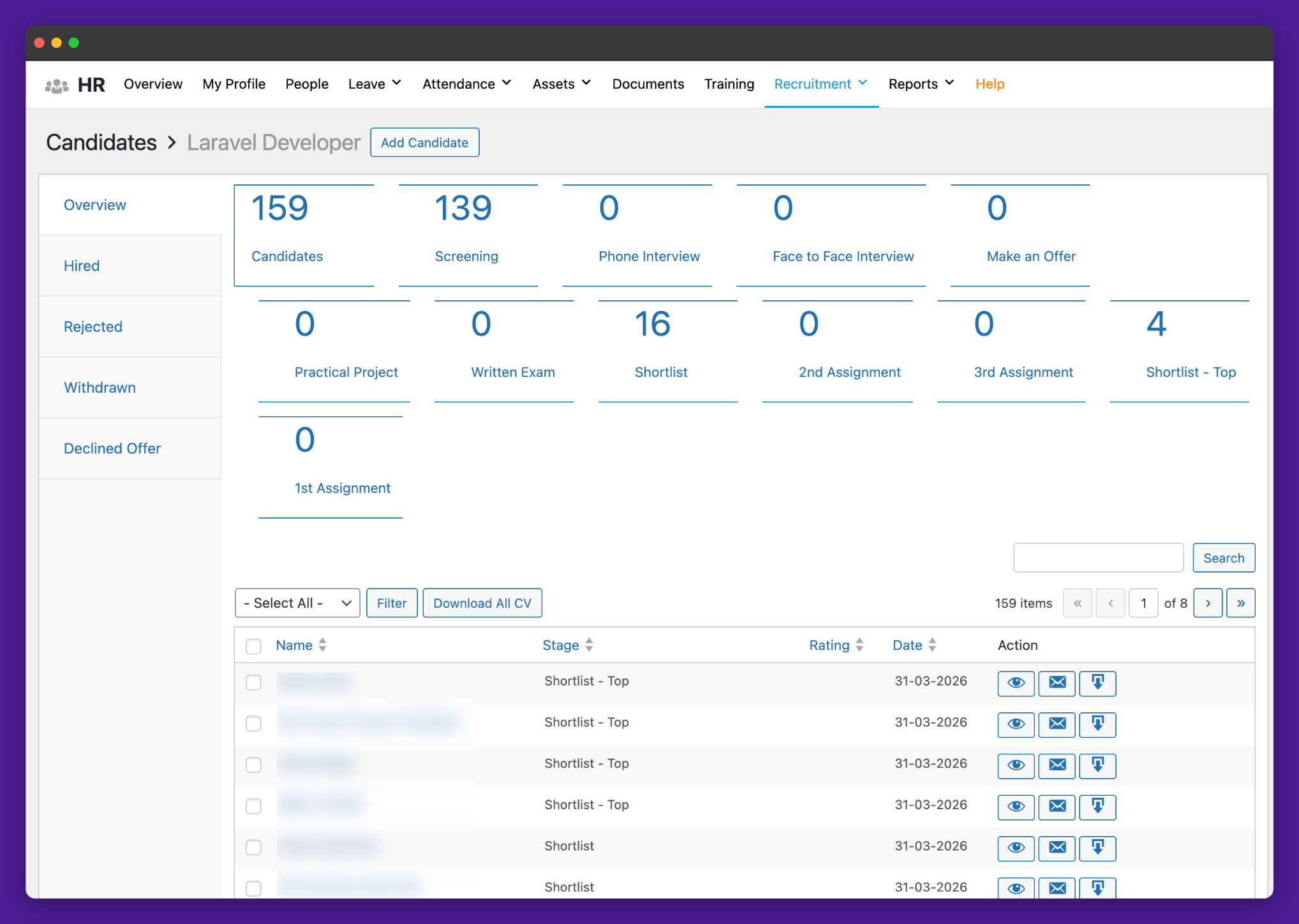Click the eye icon for first Shortlist-only row
This screenshot has height=924, width=1299.
(x=1016, y=848)
